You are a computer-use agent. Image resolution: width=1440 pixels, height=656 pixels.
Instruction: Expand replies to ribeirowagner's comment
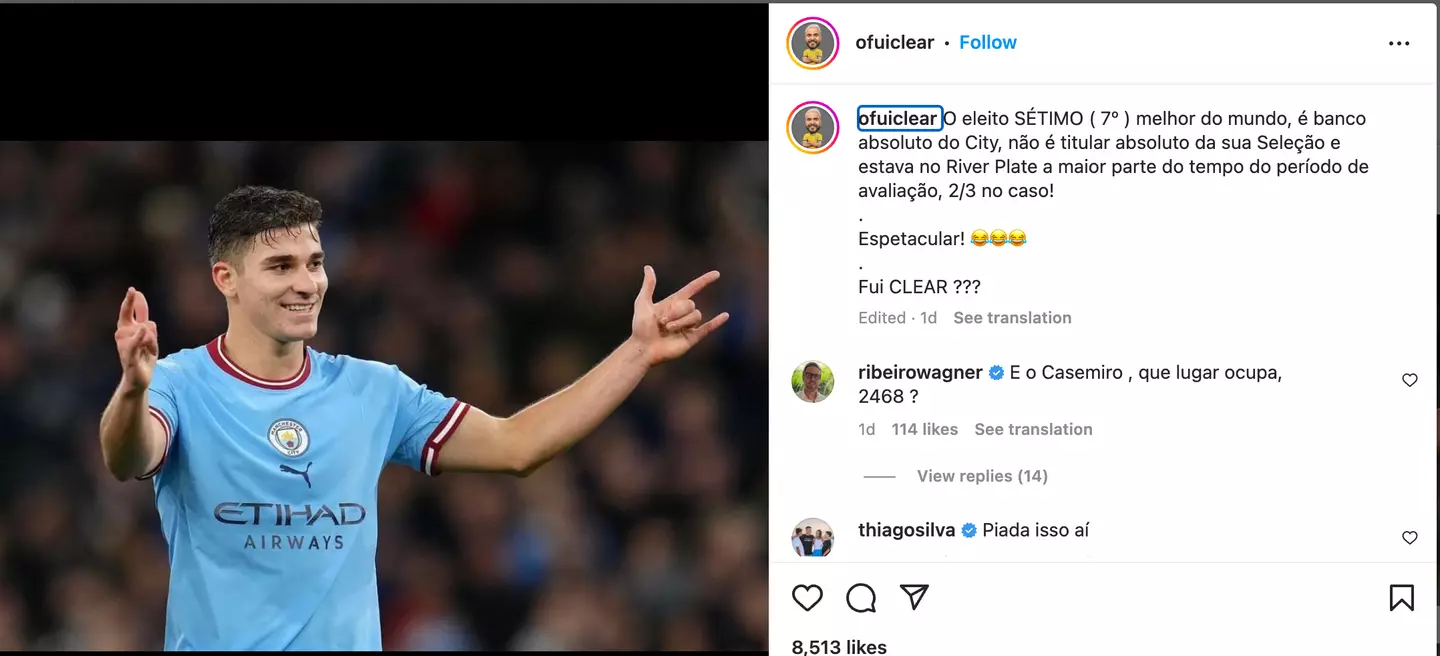pos(982,476)
